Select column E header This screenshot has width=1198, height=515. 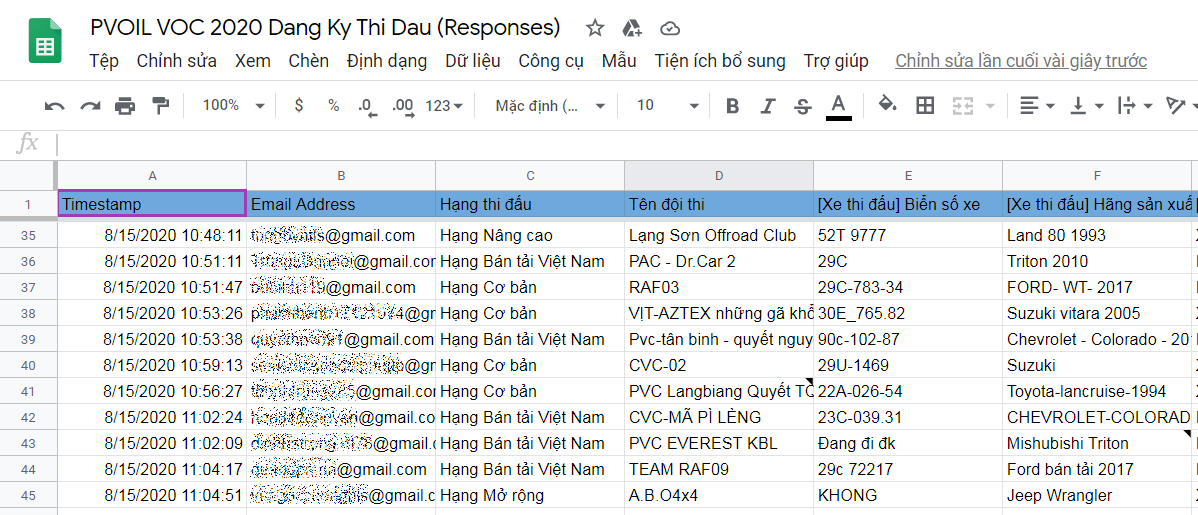coord(908,176)
